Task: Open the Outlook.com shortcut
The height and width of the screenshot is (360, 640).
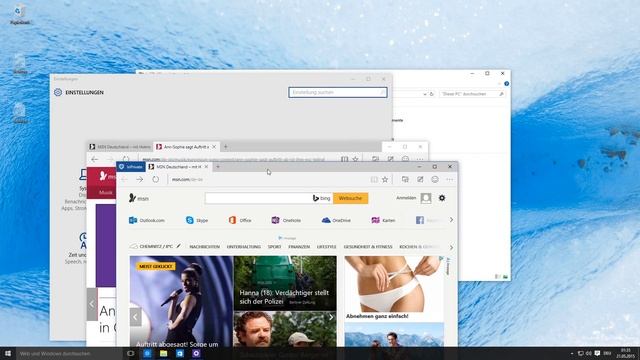Action: (x=147, y=220)
